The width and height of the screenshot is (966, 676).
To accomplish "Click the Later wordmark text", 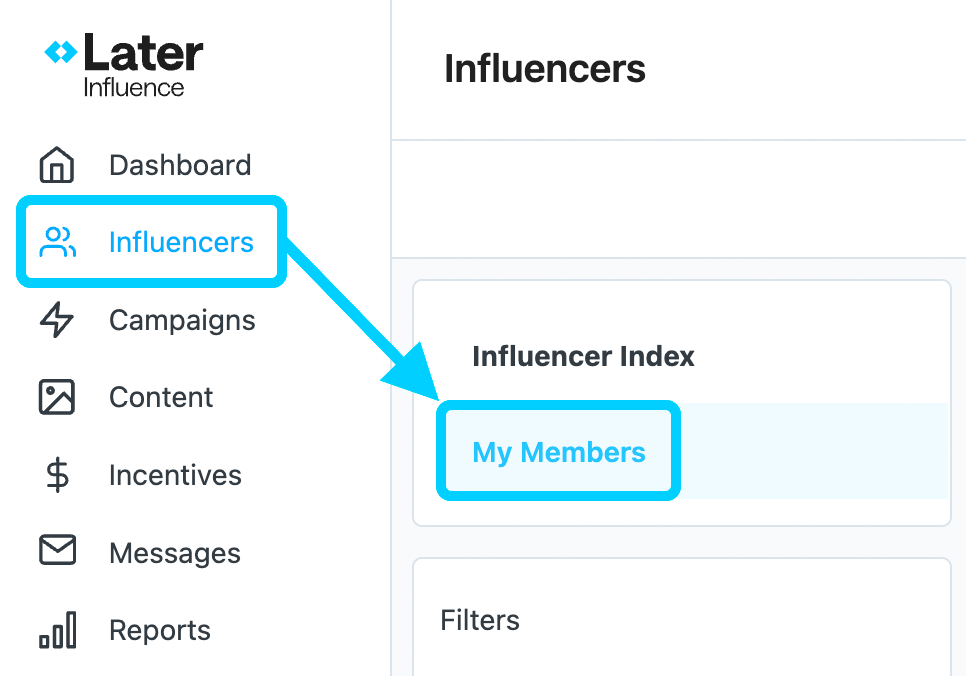I will tap(143, 53).
